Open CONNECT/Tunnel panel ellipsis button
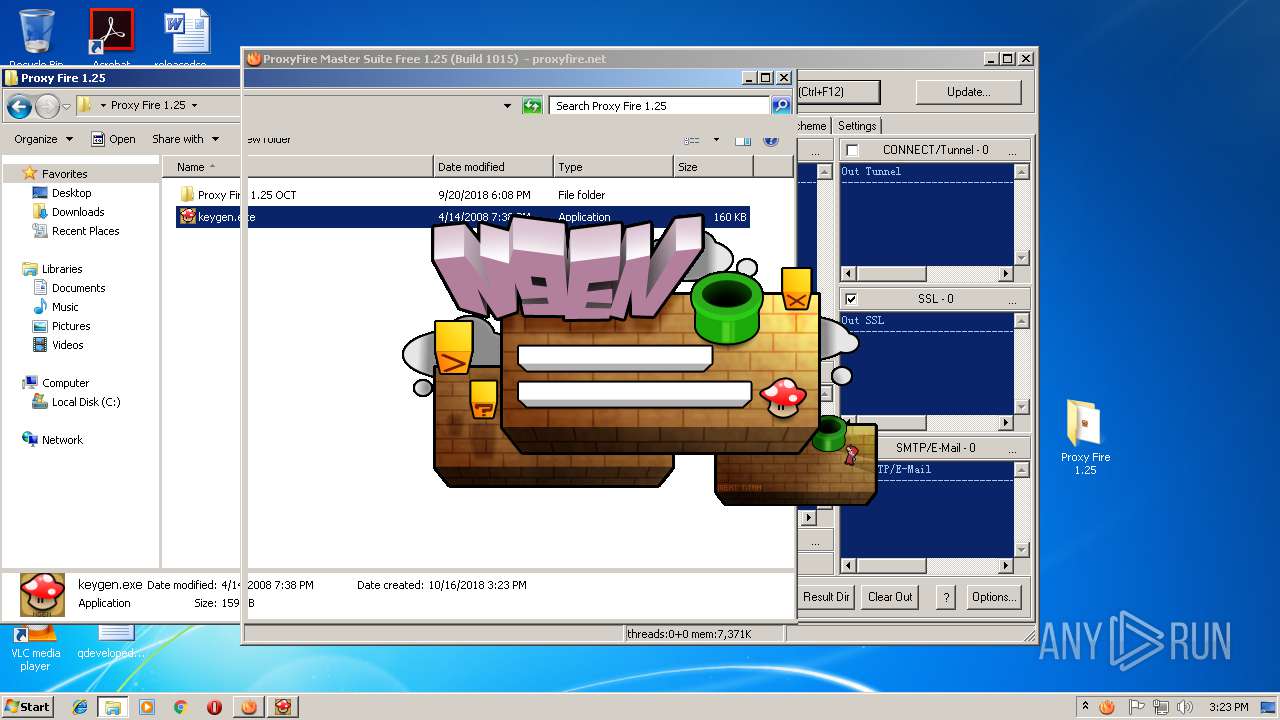This screenshot has width=1280, height=720. coord(1012,150)
